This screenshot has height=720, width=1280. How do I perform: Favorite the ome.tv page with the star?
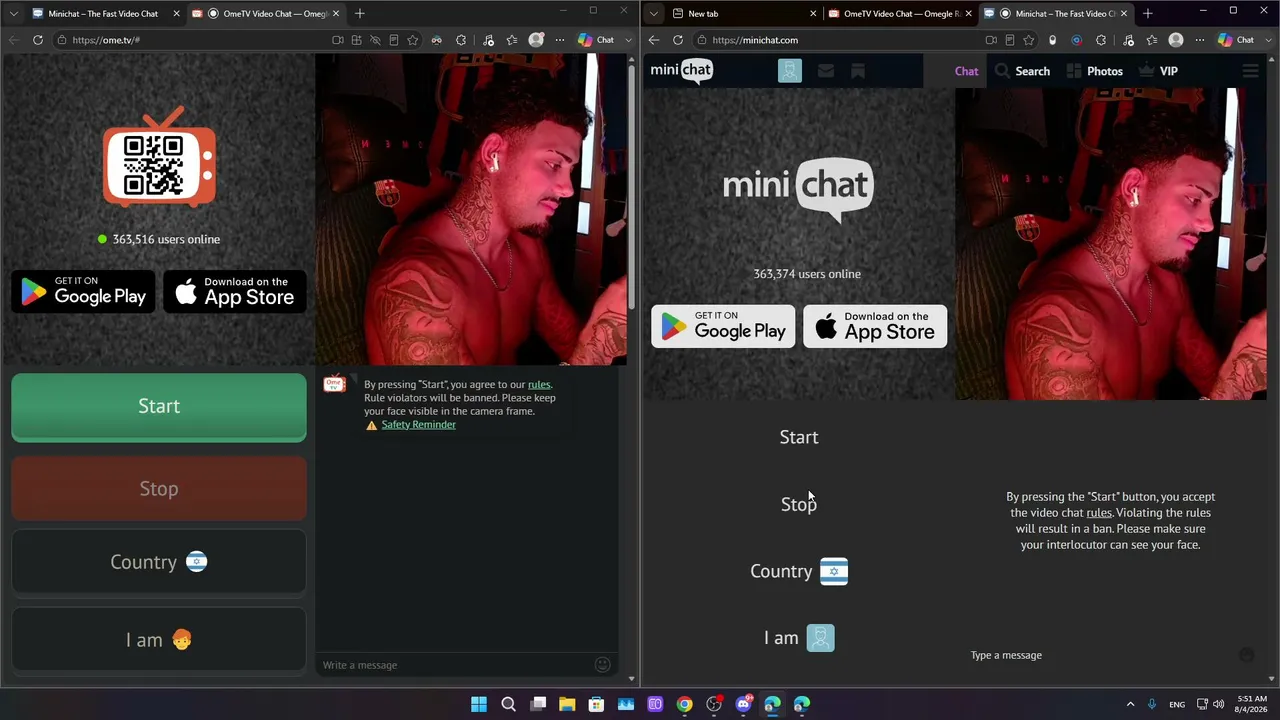(x=412, y=40)
